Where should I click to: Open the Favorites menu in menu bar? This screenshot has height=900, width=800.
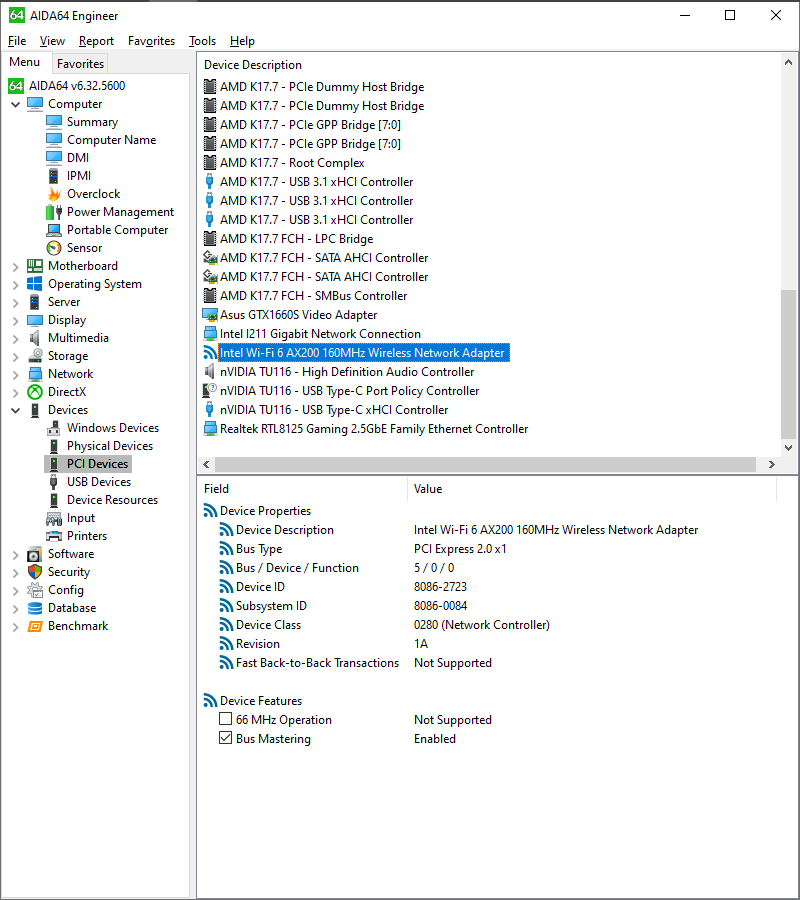pyautogui.click(x=152, y=41)
